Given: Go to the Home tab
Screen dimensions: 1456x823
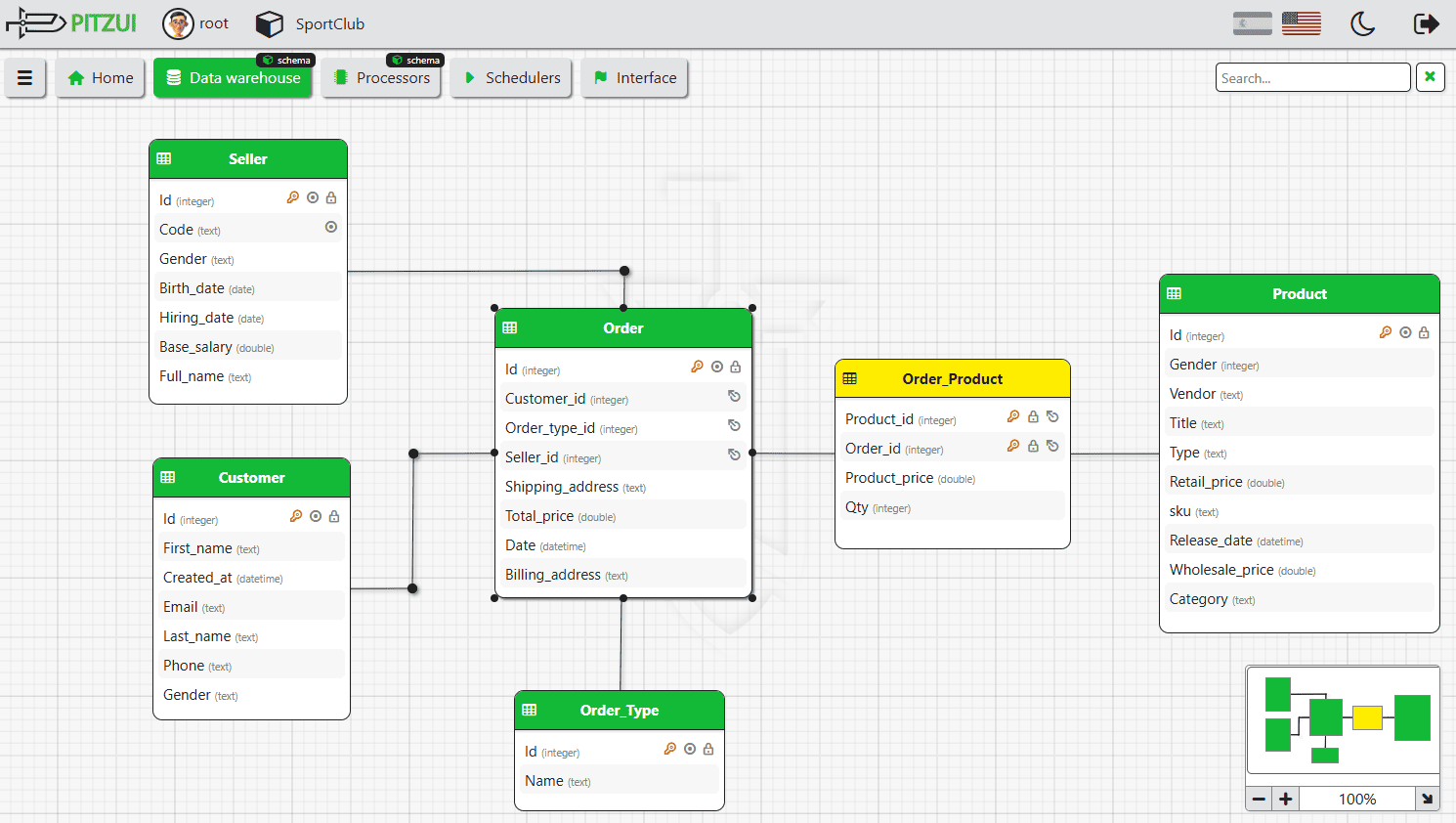Looking at the screenshot, I should point(101,78).
